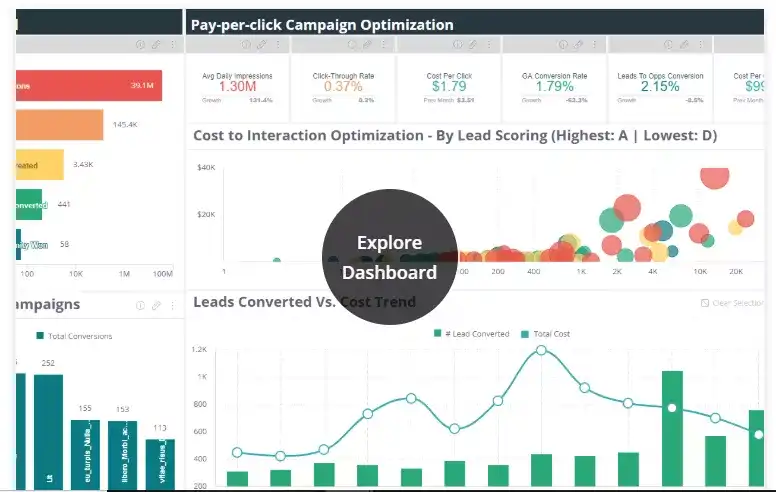The height and width of the screenshot is (492, 776).
Task: Edit the GA Conversion Rate widget
Action: click(578, 45)
